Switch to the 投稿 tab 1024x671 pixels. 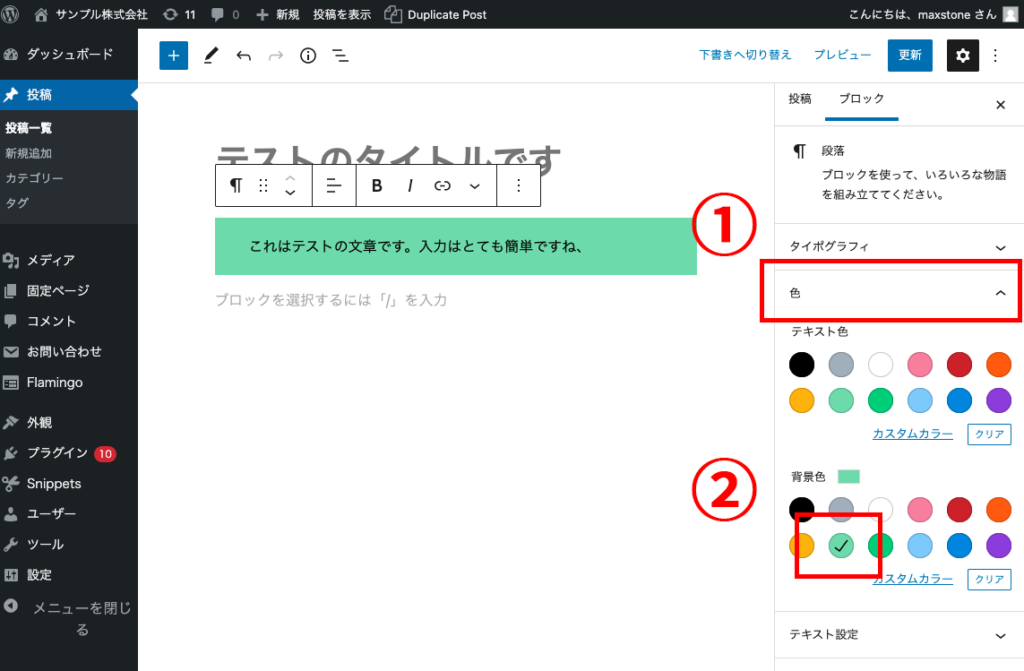(x=798, y=100)
